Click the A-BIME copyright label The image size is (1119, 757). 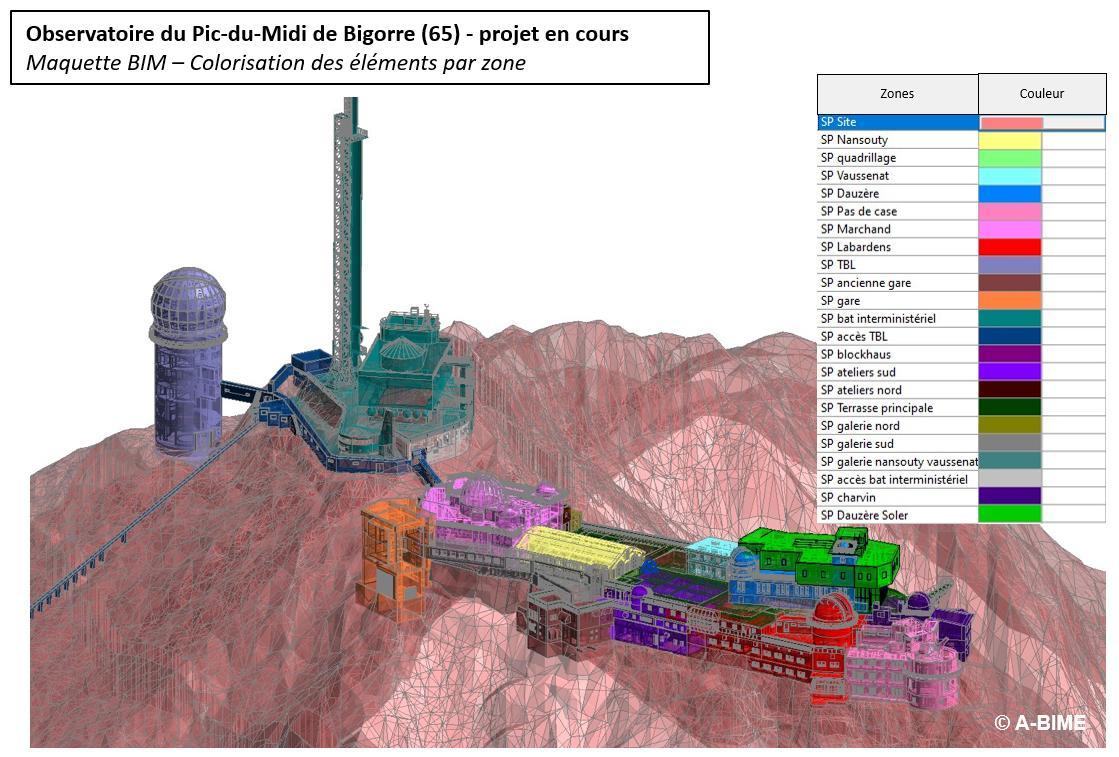tap(1039, 722)
